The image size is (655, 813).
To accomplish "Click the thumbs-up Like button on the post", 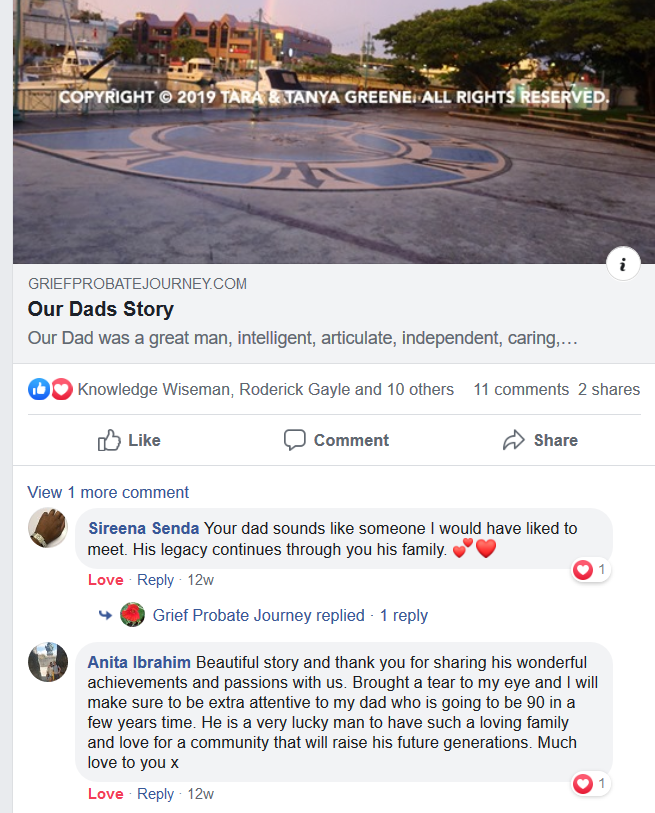I will click(129, 440).
